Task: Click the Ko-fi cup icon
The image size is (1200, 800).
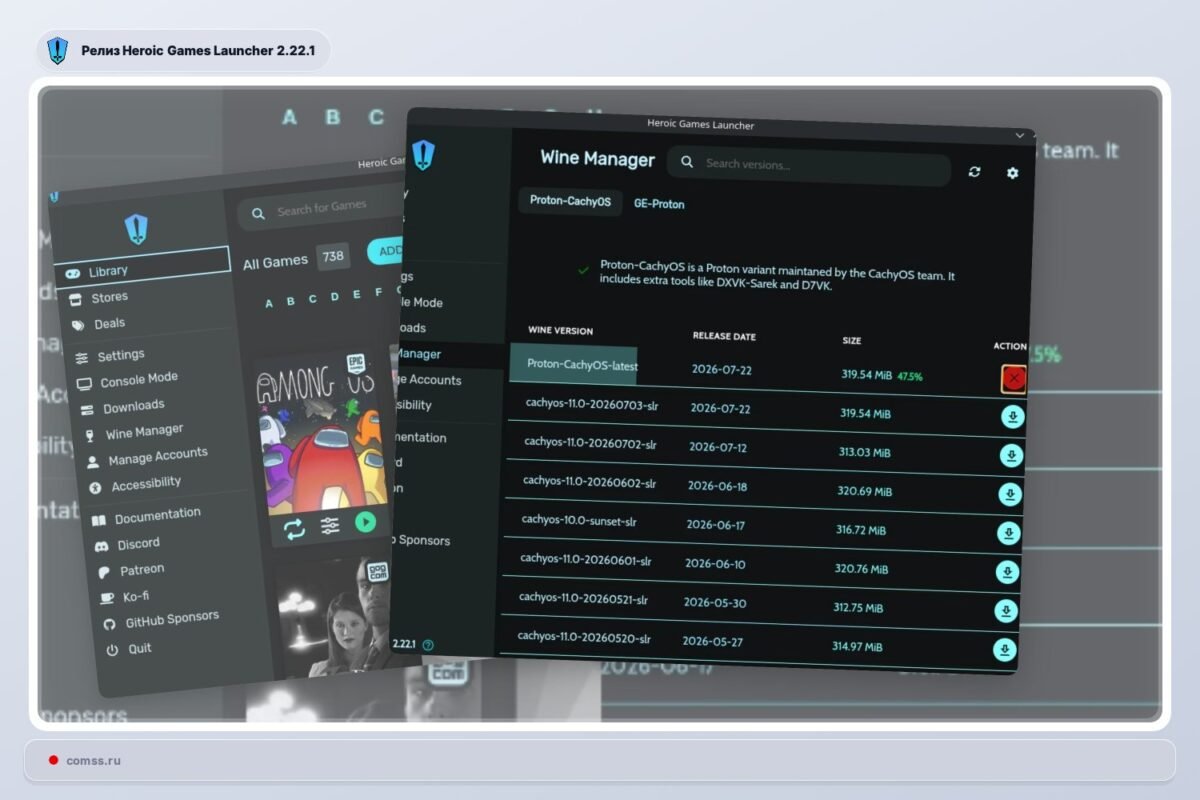Action: coord(107,598)
